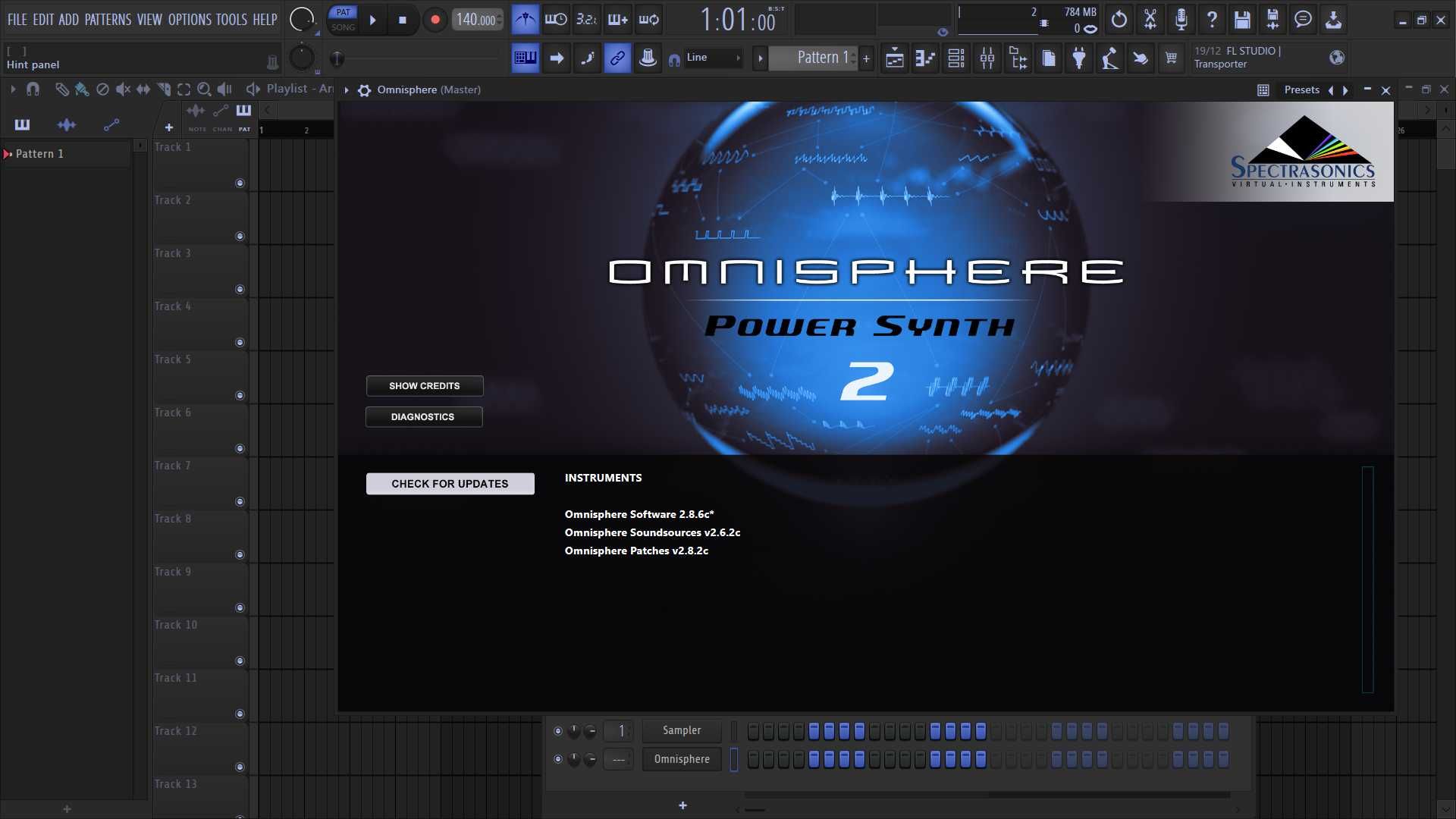Open the EDIT menu
This screenshot has height=819, width=1456.
[x=43, y=20]
